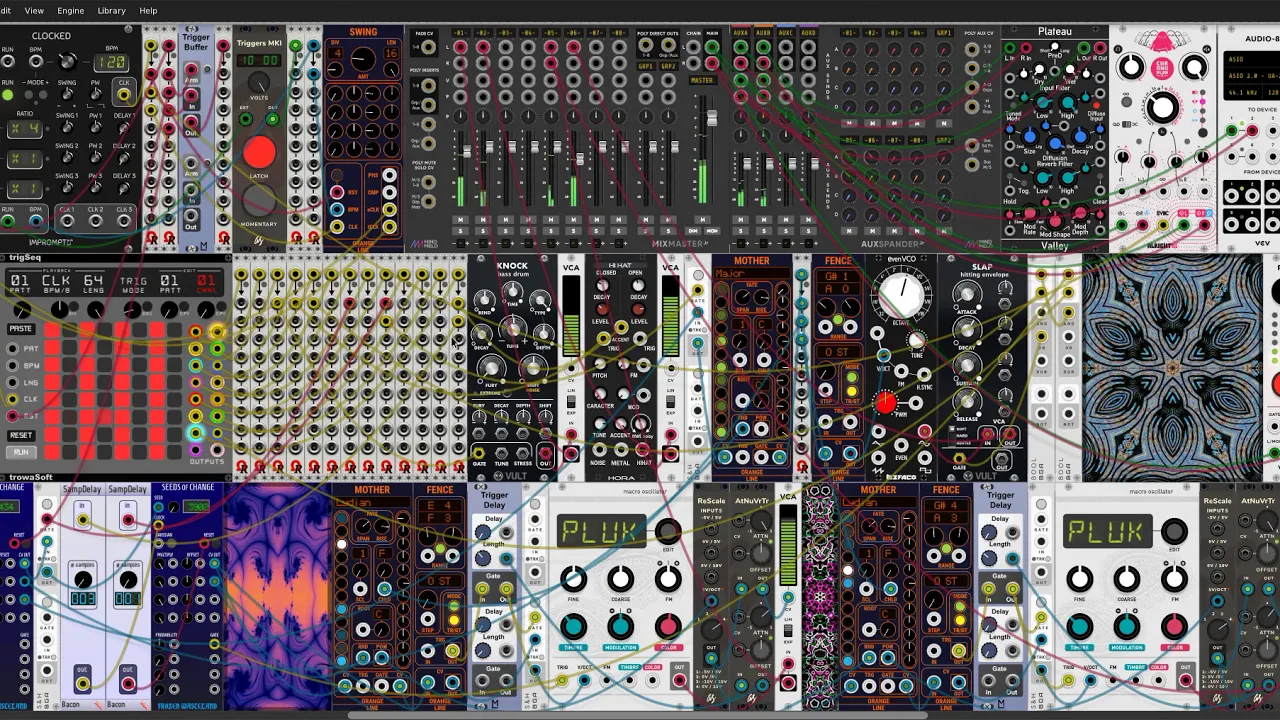The width and height of the screenshot is (1280, 720).
Task: Click the blue kaleidoscope visualizer module
Action: click(1172, 367)
